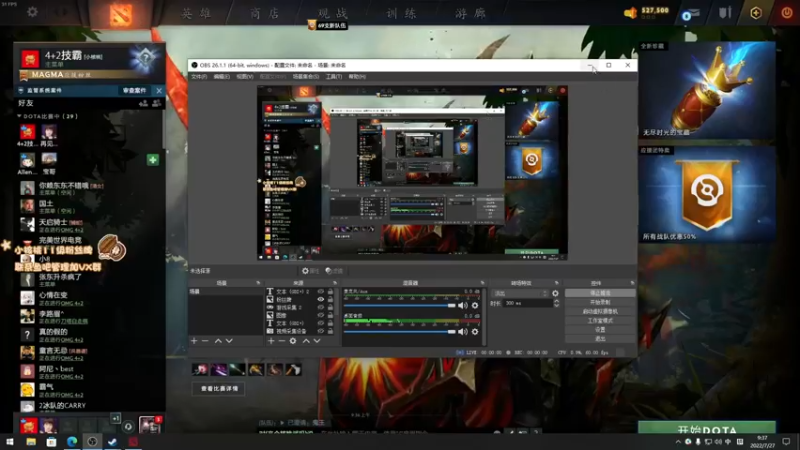Move scene up in Scenes panel

218,341
